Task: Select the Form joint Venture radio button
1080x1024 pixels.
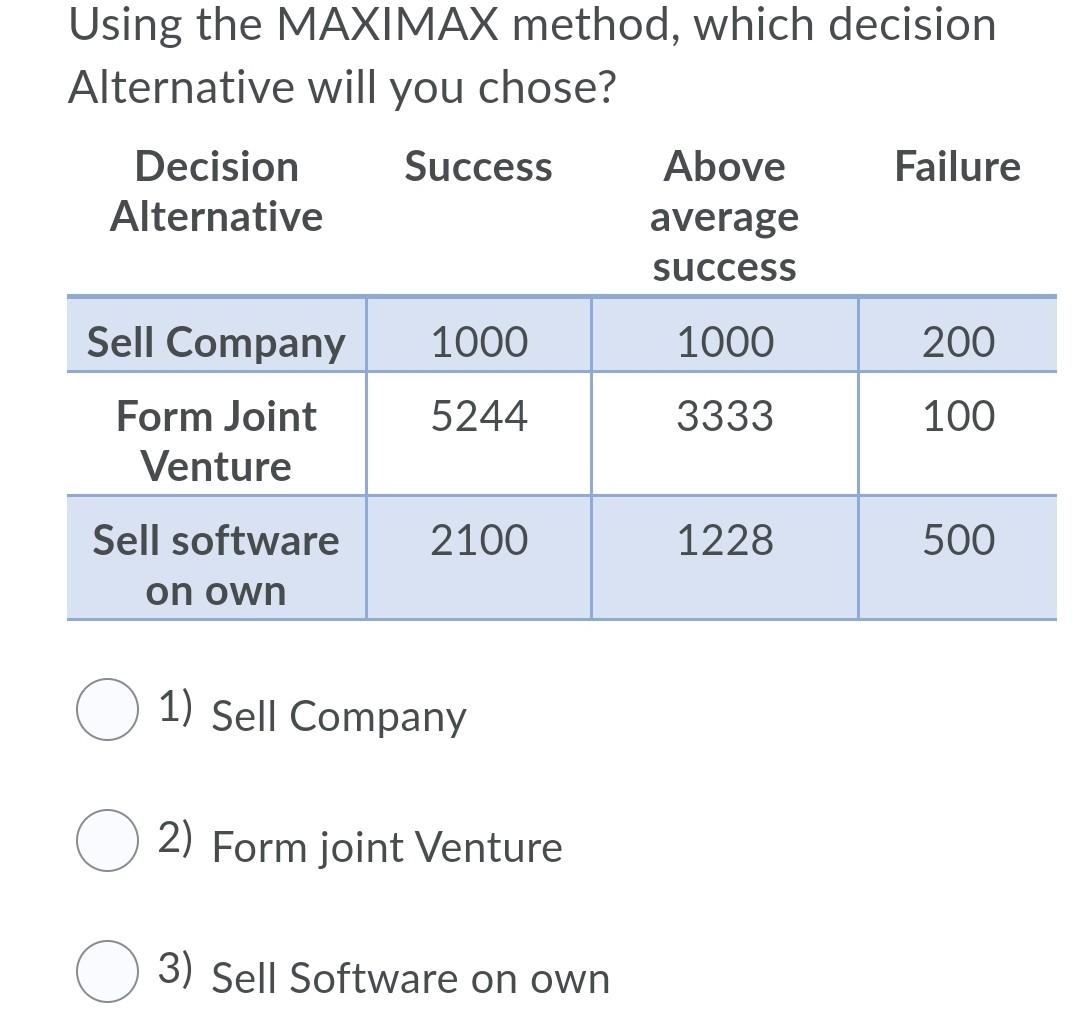Action: (x=107, y=843)
